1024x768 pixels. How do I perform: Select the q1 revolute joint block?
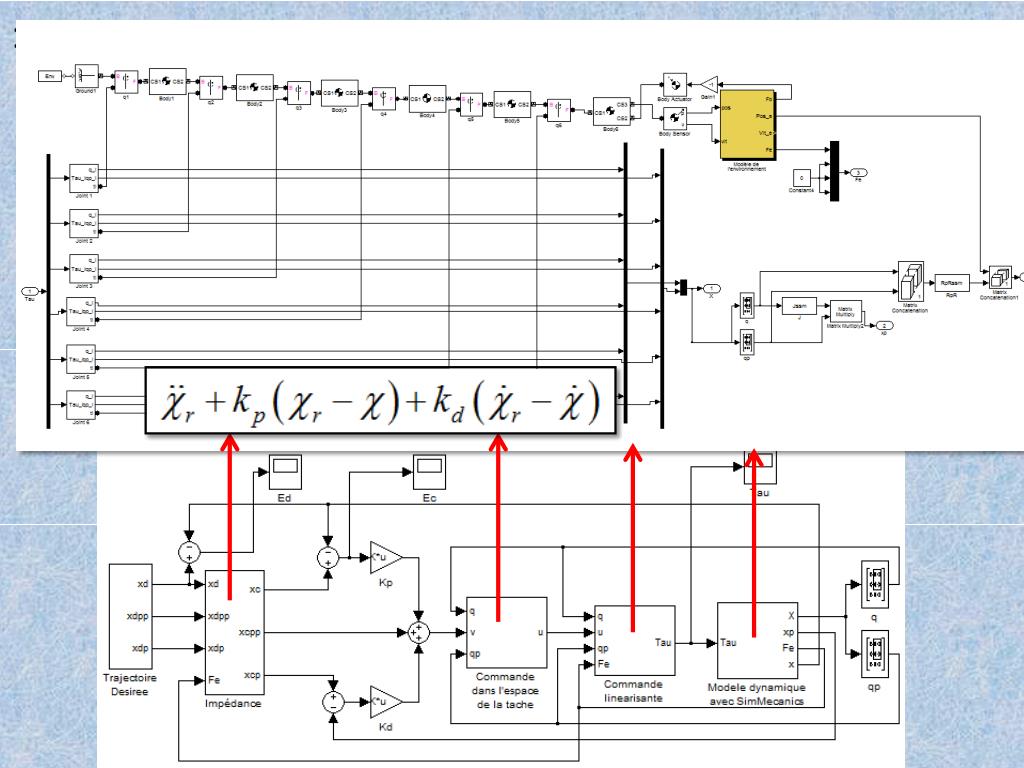(126, 82)
